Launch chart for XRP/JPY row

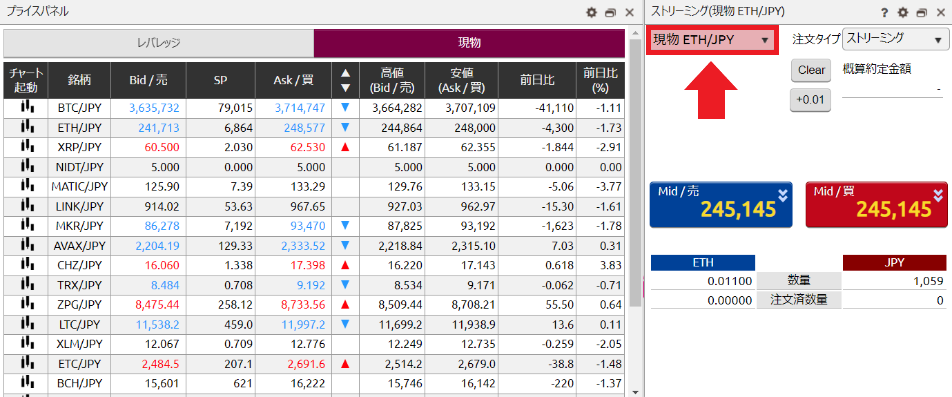coord(26,146)
